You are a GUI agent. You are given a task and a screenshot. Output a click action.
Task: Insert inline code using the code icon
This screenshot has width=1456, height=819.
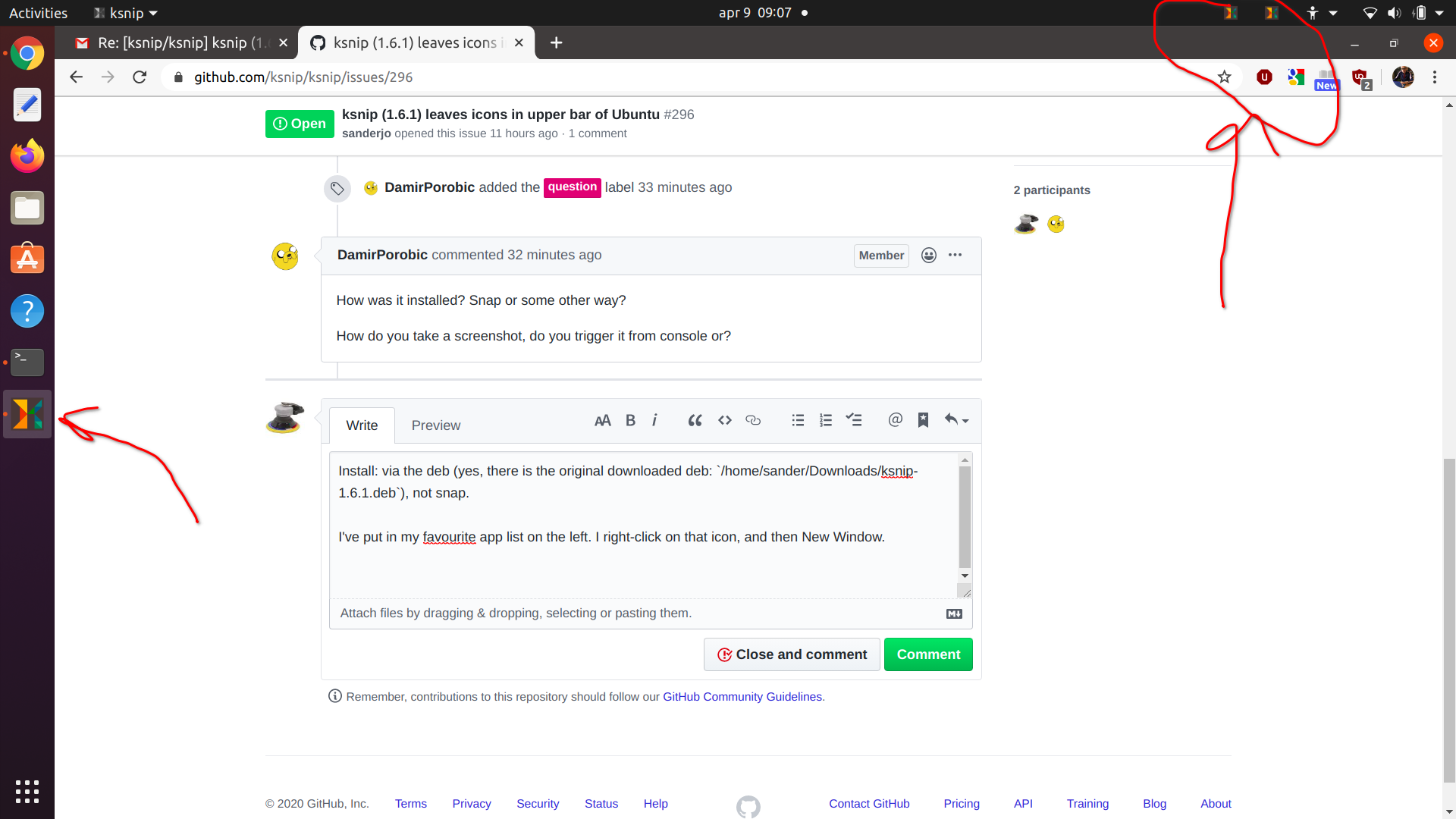click(724, 420)
